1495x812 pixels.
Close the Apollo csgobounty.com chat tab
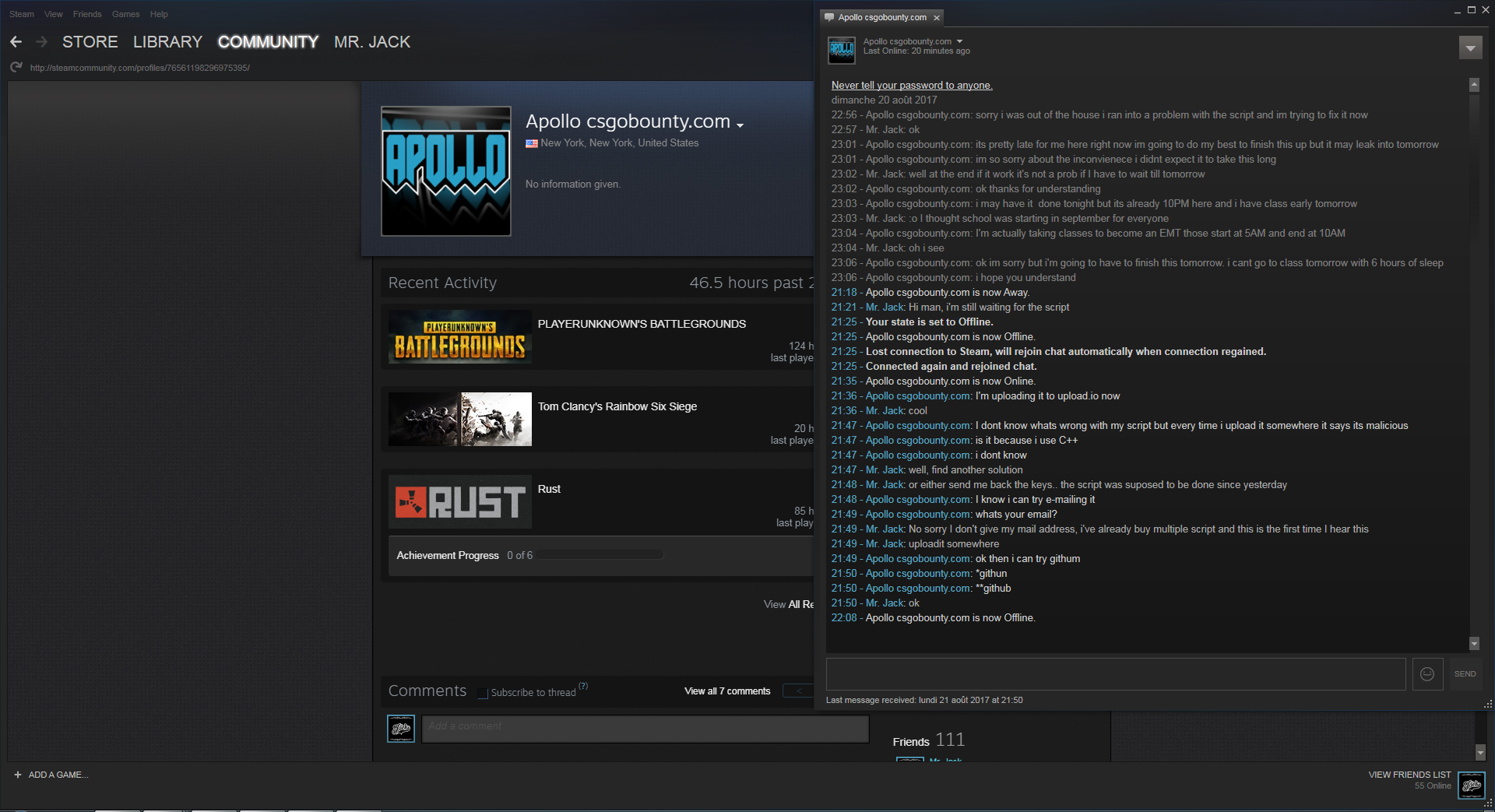(937, 17)
